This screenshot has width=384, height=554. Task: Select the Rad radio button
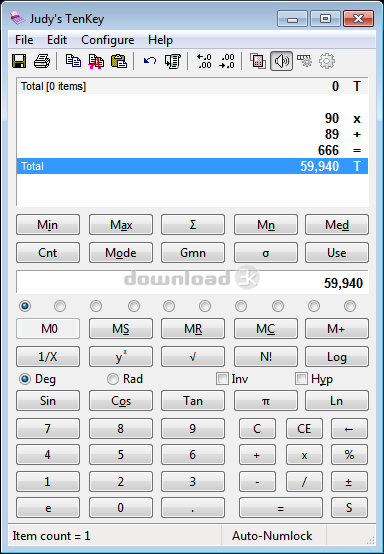click(113, 379)
